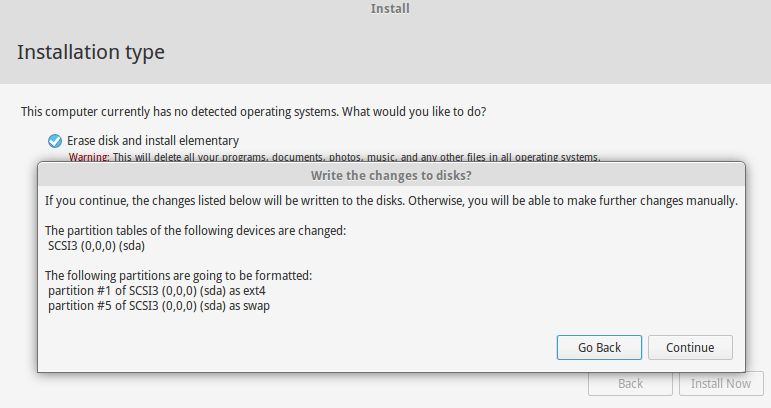
Task: Select the Erase disk and install elementary radio button
Action: [x=54, y=141]
